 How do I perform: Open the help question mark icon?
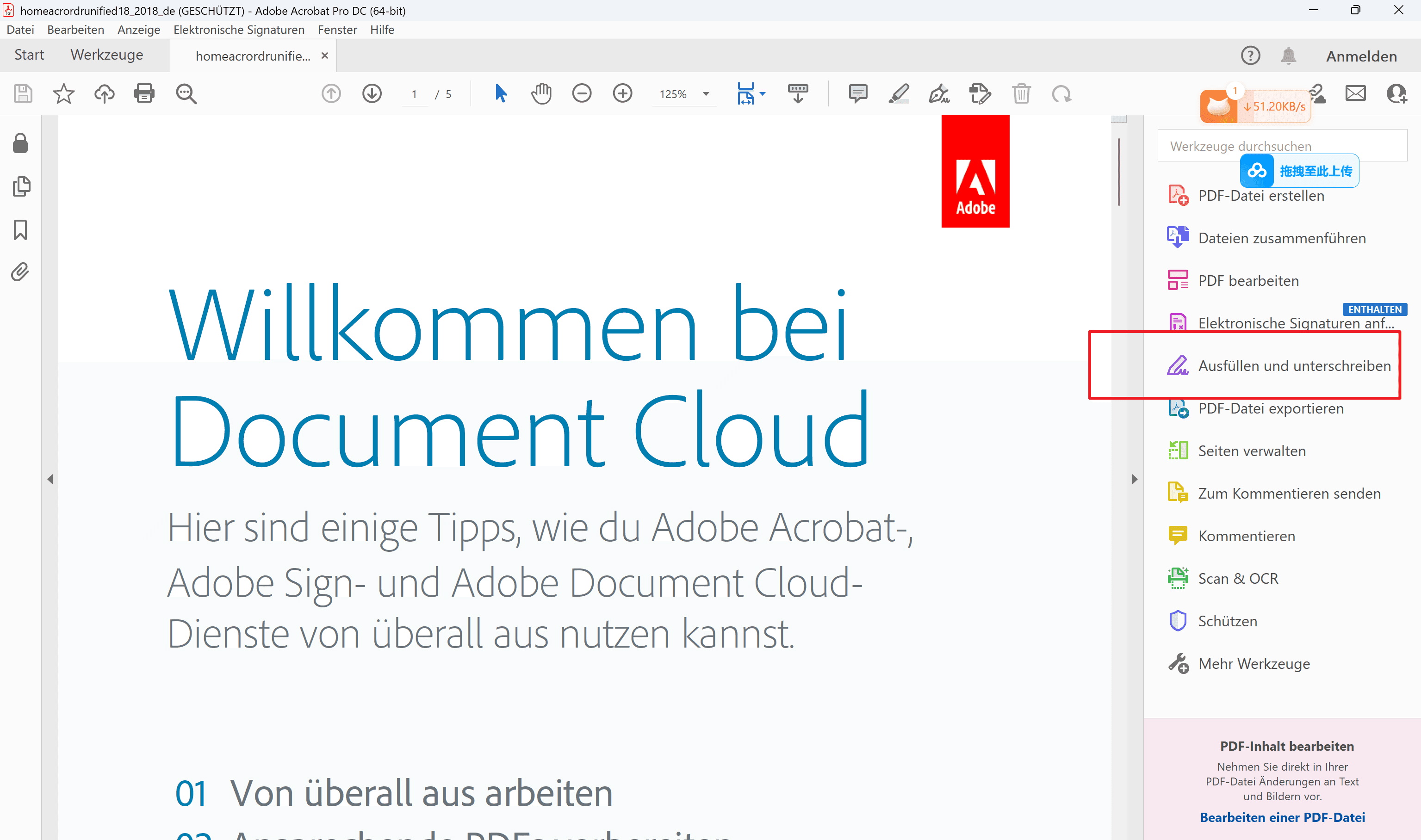click(1250, 56)
